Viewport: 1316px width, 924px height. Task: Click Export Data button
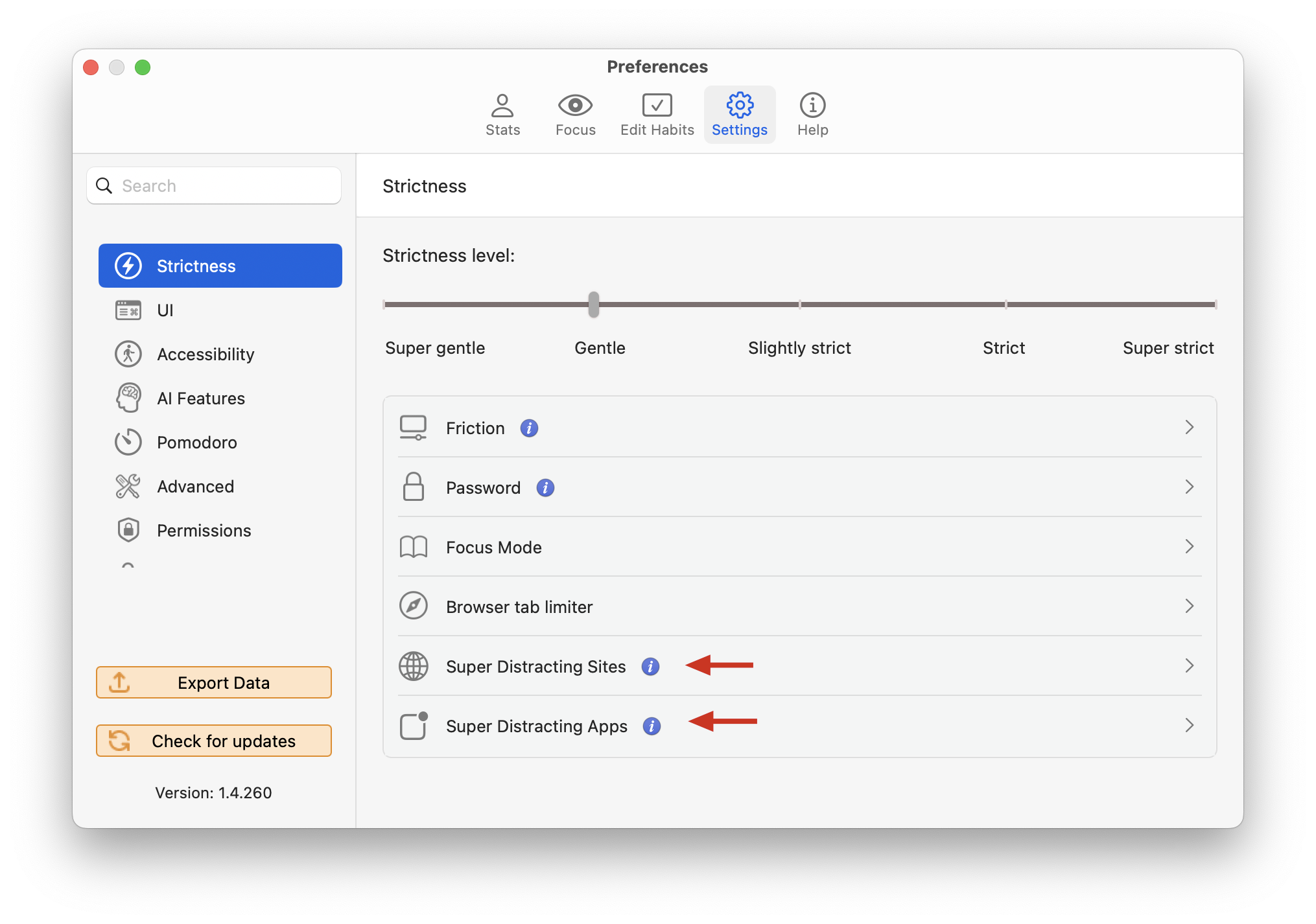pyautogui.click(x=214, y=683)
